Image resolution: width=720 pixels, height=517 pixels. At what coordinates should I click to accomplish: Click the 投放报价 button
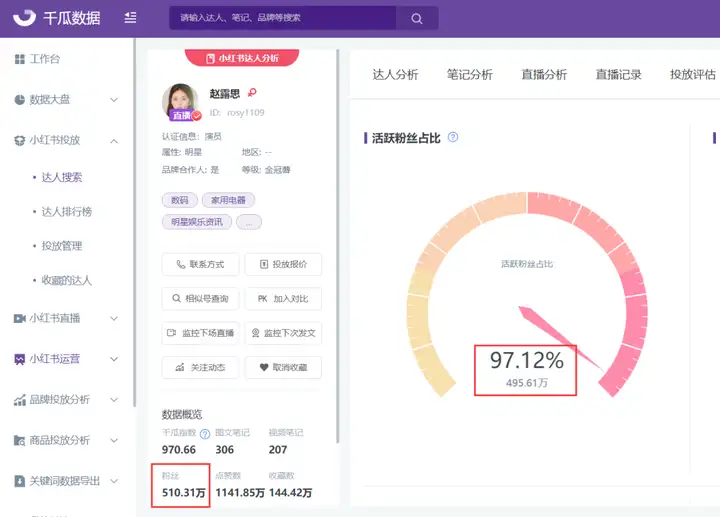click(x=283, y=264)
